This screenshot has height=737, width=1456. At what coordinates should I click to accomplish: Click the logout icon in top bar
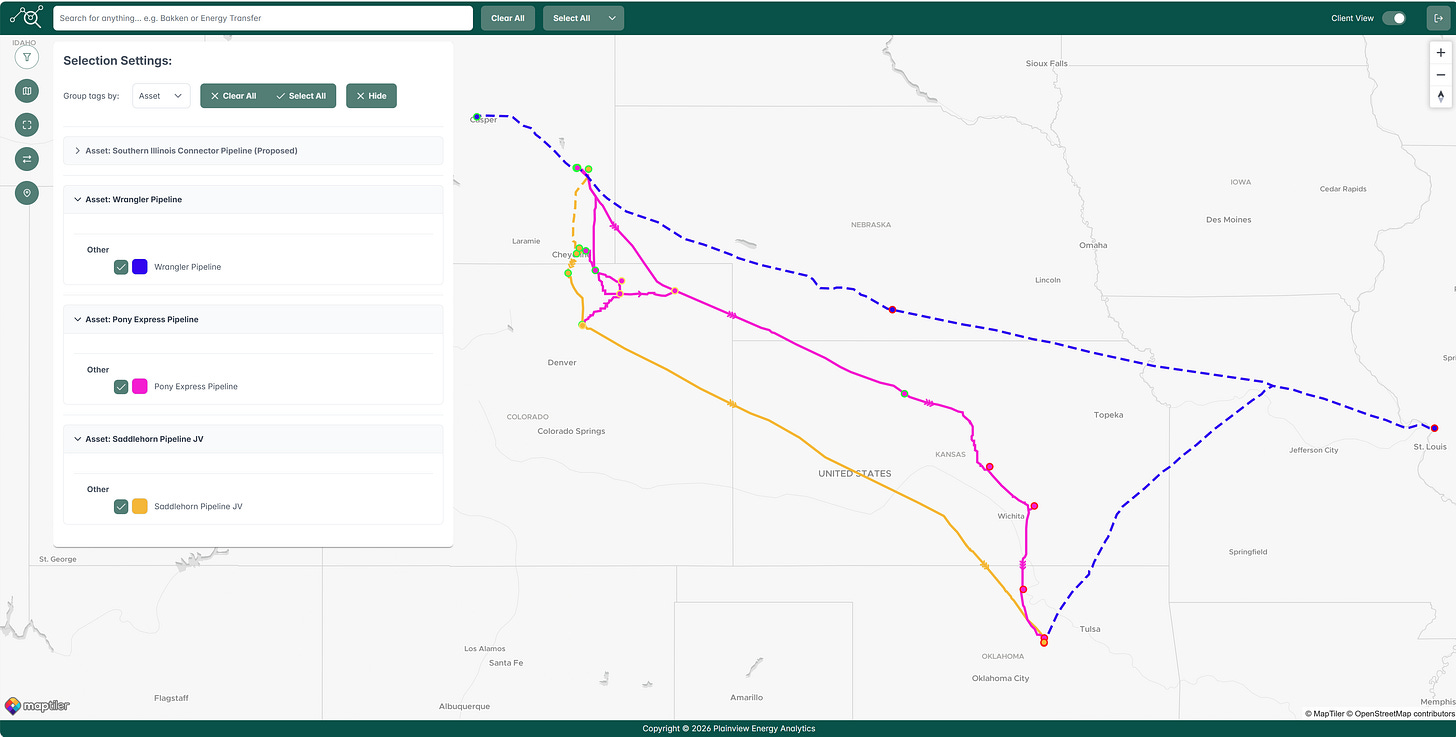pos(1438,18)
